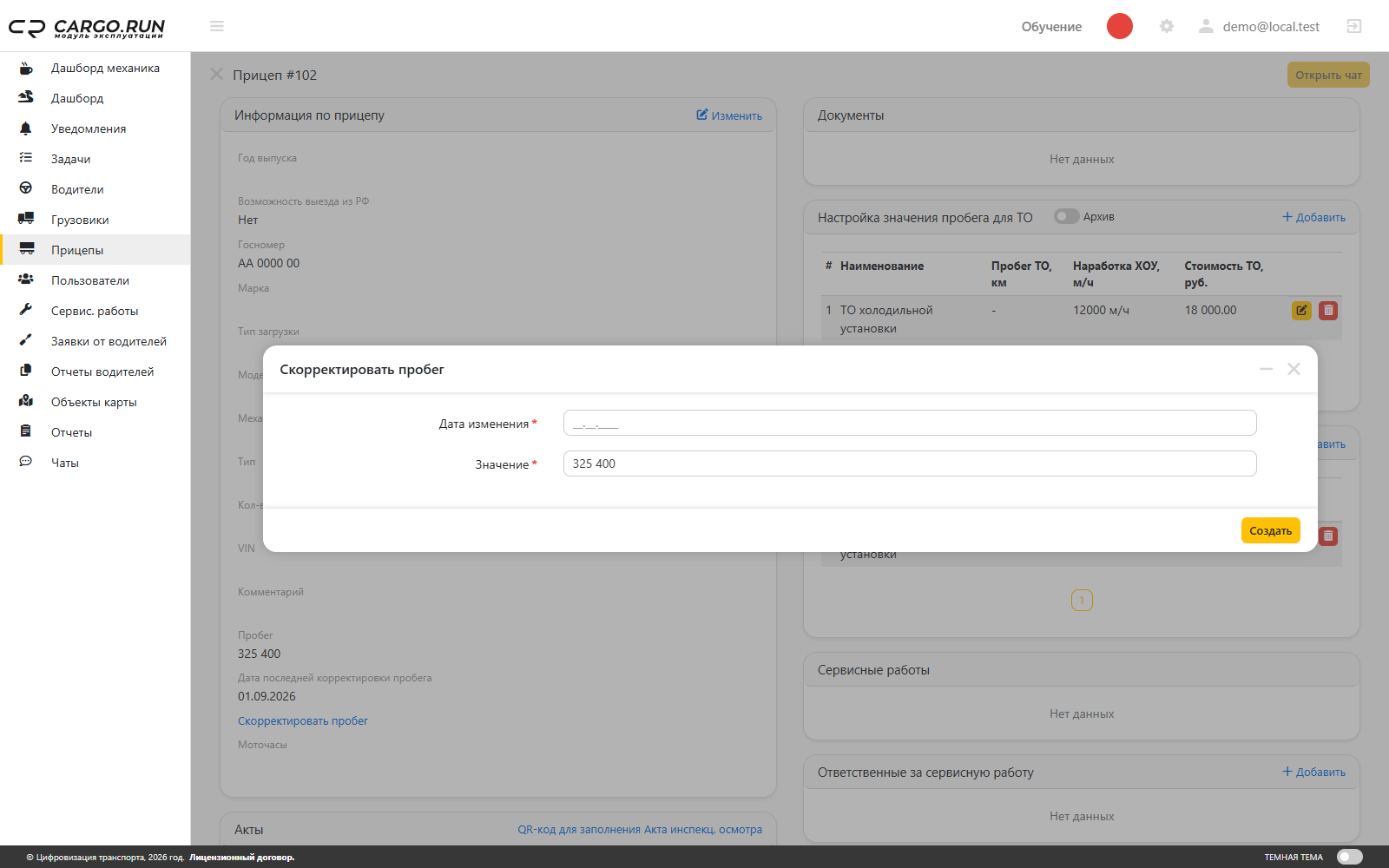Viewport: 1389px width, 868px height.
Task: Minimize the Скорректировать пробег dialog
Action: (x=1266, y=369)
